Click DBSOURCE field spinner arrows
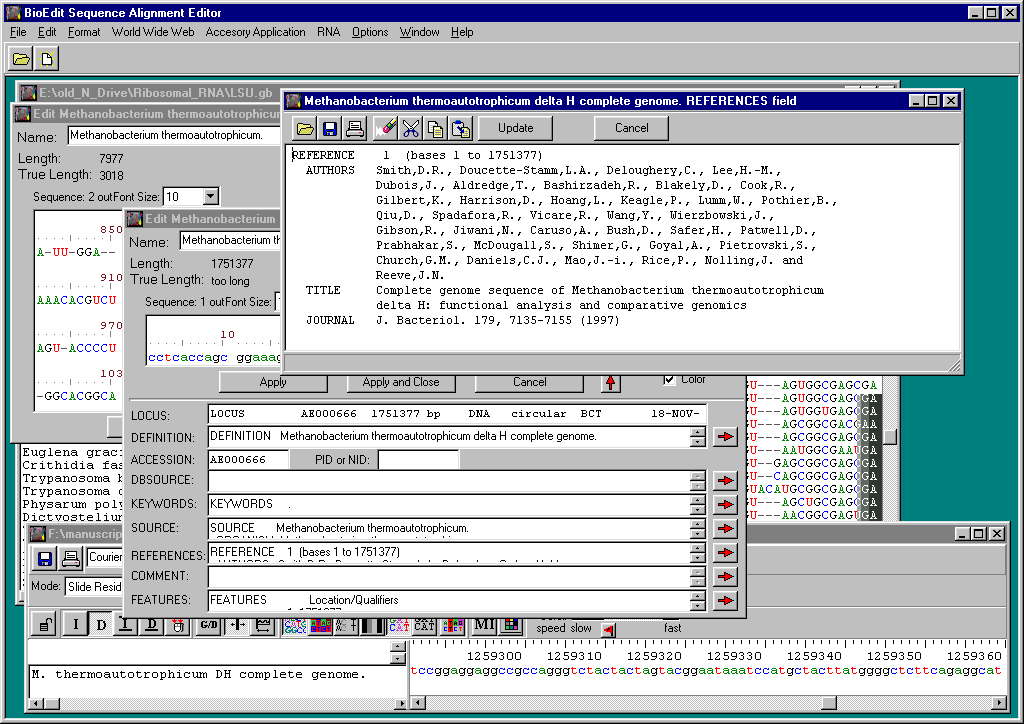The width and height of the screenshot is (1024, 724). coord(697,480)
